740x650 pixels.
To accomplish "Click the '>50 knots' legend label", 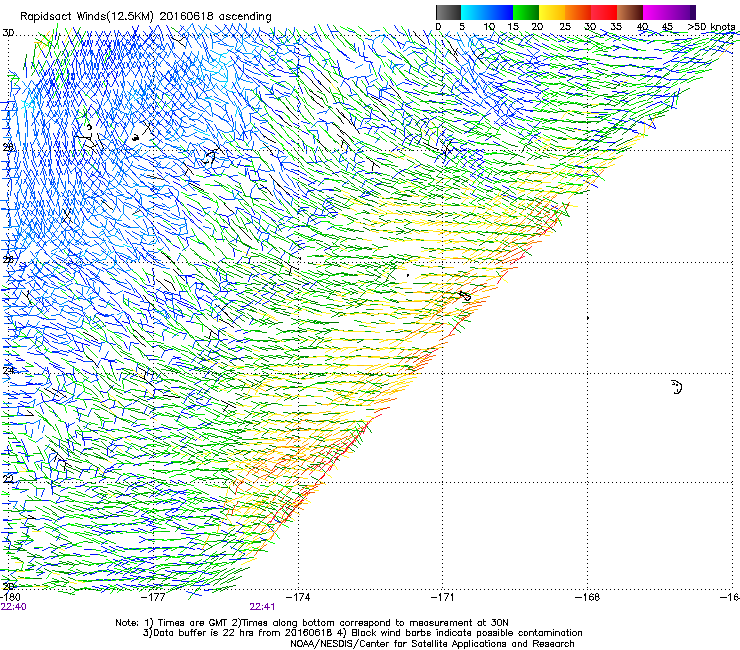I will tap(711, 27).
